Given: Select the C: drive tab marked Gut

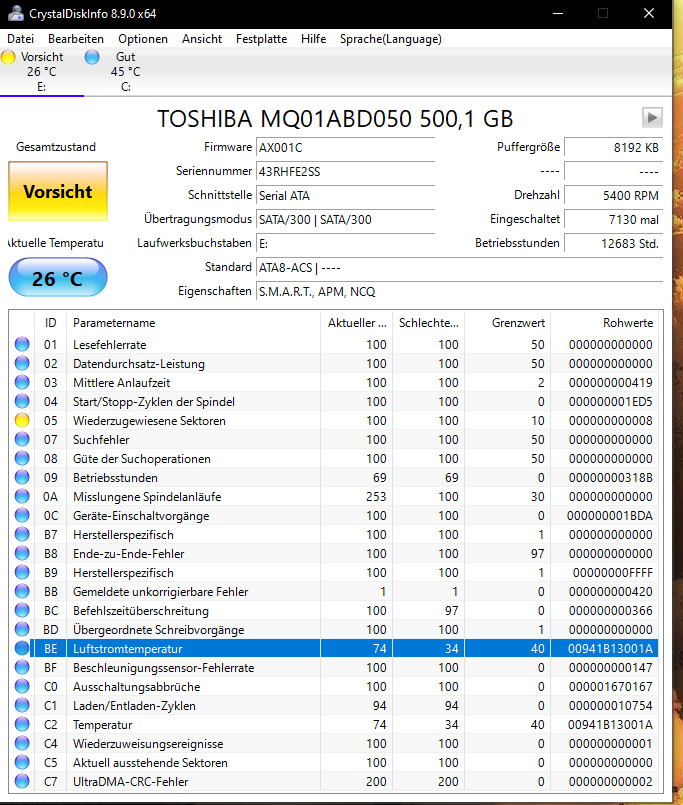Looking at the screenshot, I should 125,72.
